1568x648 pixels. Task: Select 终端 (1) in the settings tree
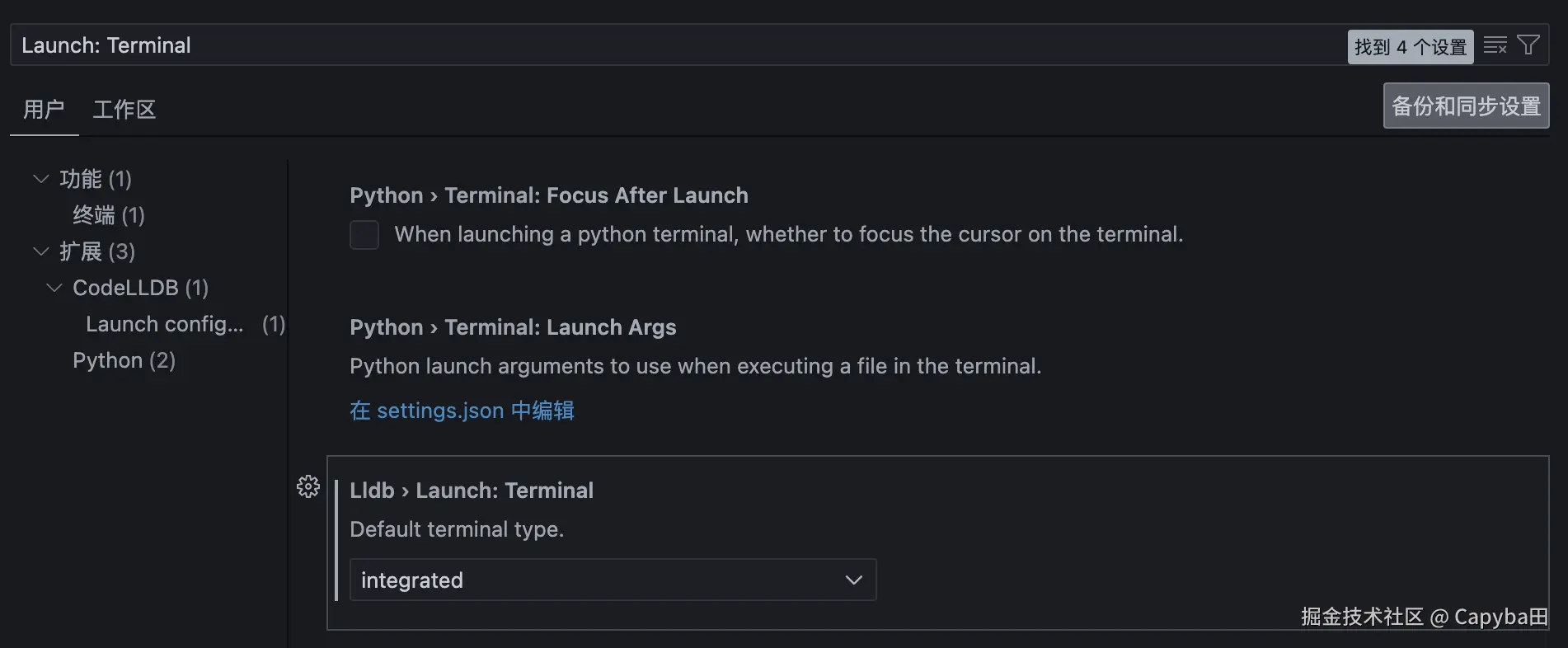tap(109, 215)
